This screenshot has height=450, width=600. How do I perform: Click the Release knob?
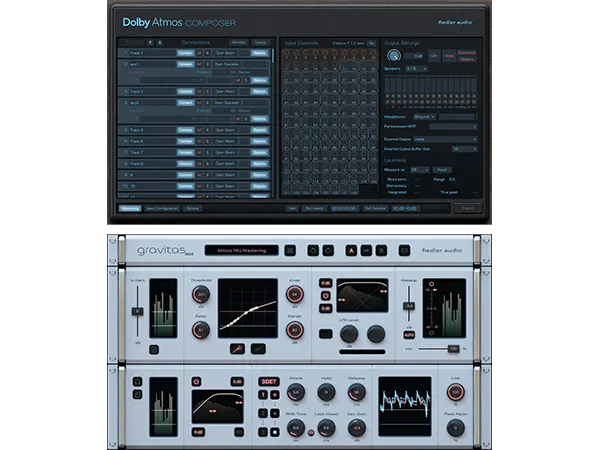click(x=357, y=392)
